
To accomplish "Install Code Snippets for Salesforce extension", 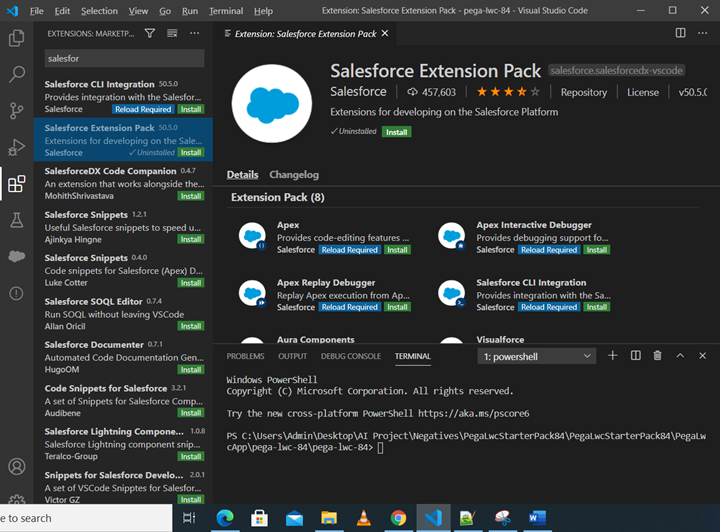I will coord(191,413).
